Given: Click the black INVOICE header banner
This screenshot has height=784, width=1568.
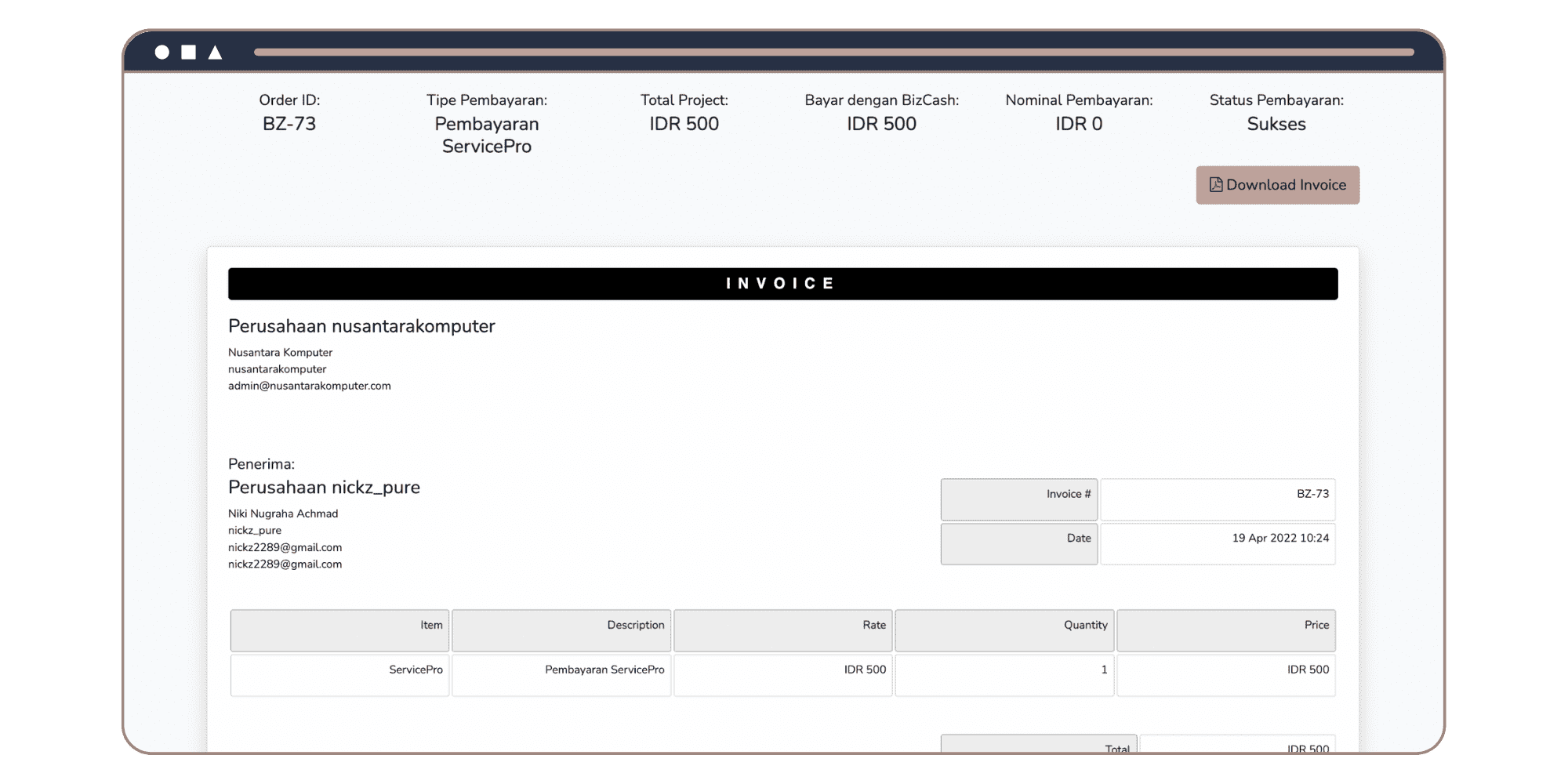Looking at the screenshot, I should point(782,284).
